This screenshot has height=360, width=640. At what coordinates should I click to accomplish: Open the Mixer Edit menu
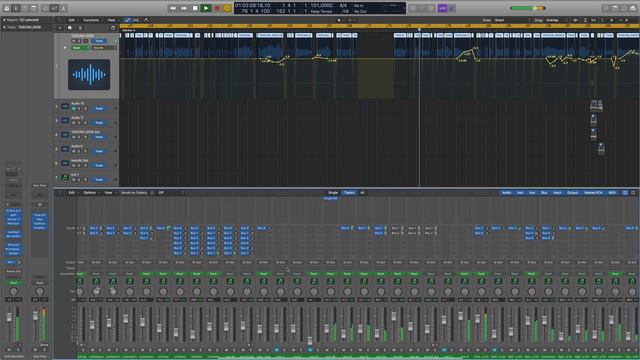coord(71,193)
